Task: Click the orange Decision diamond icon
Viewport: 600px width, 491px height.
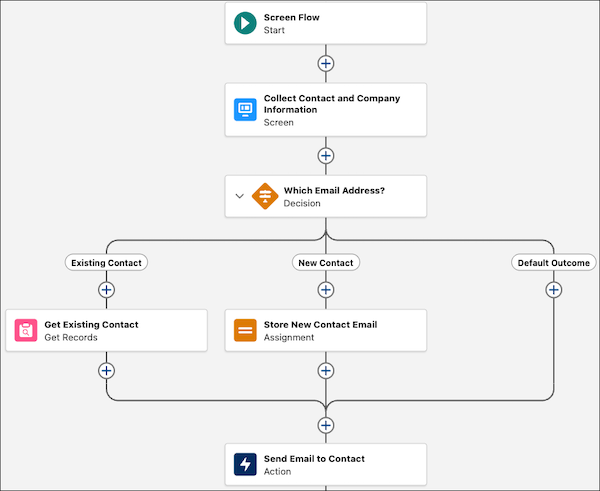Action: pos(265,196)
